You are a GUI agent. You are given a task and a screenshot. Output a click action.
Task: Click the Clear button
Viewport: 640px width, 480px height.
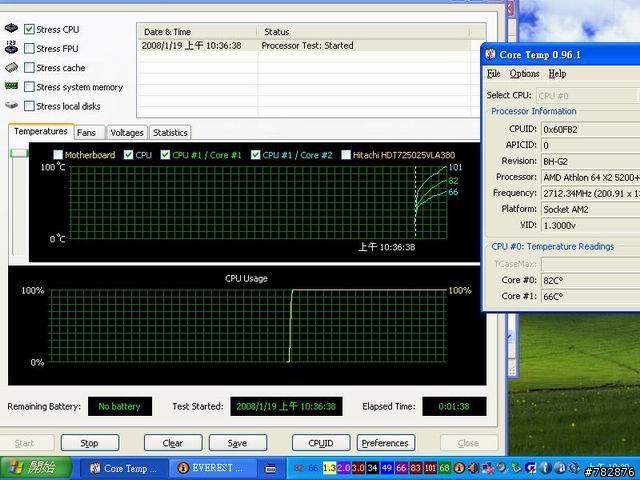click(173, 443)
